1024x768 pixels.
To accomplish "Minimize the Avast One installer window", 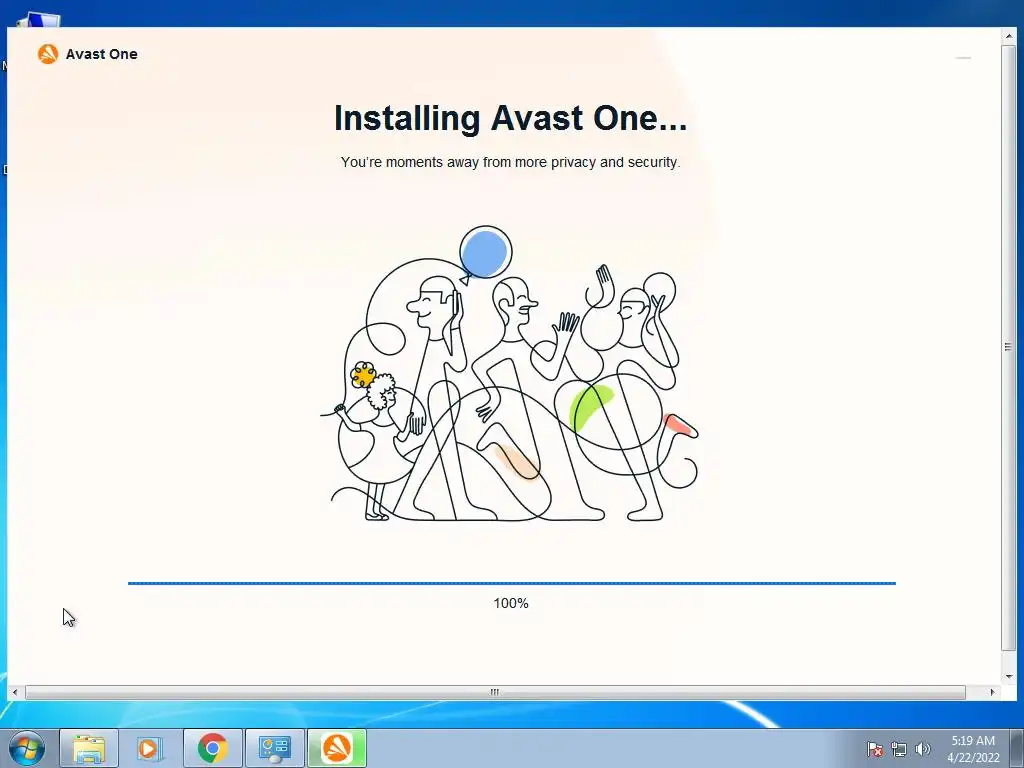I will (x=963, y=58).
